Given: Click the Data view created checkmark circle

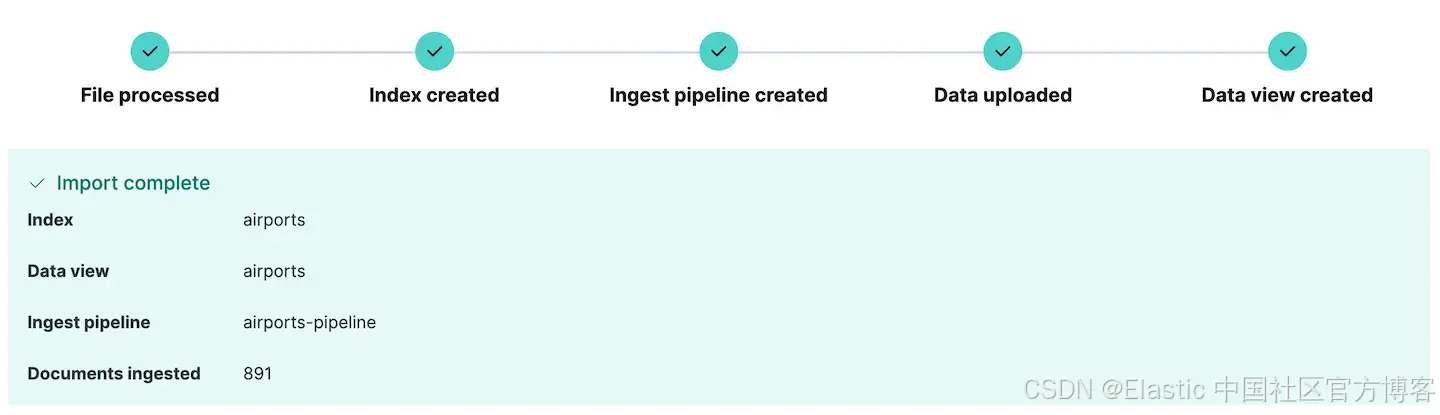Looking at the screenshot, I should coord(1288,51).
